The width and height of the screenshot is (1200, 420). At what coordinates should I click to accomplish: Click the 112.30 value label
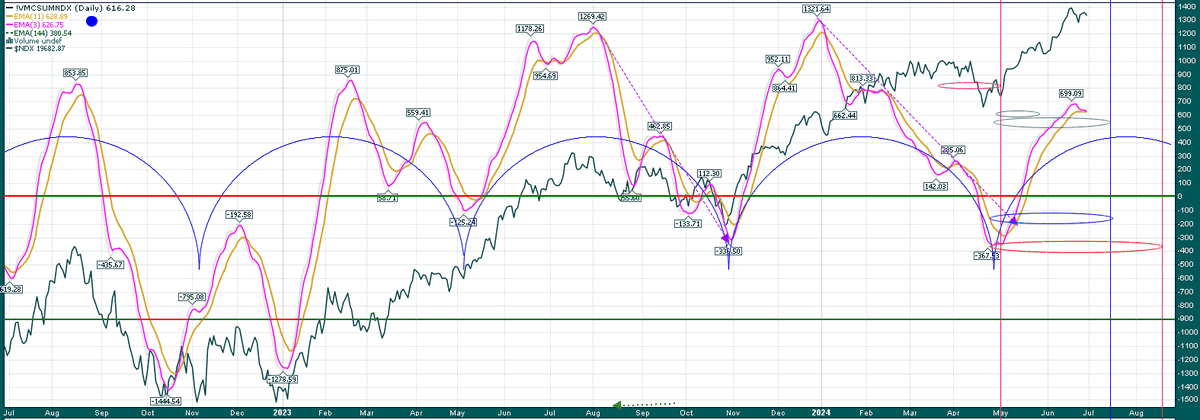(709, 173)
